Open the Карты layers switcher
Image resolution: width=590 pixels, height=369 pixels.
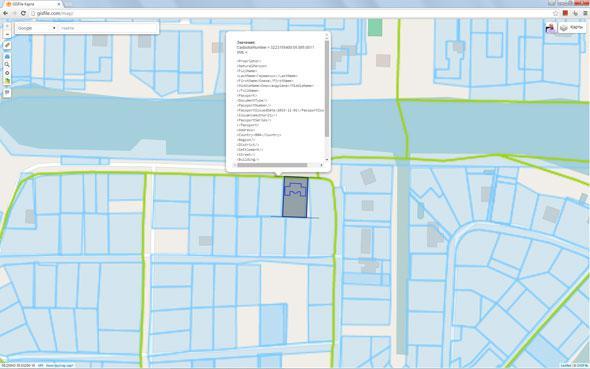point(572,27)
